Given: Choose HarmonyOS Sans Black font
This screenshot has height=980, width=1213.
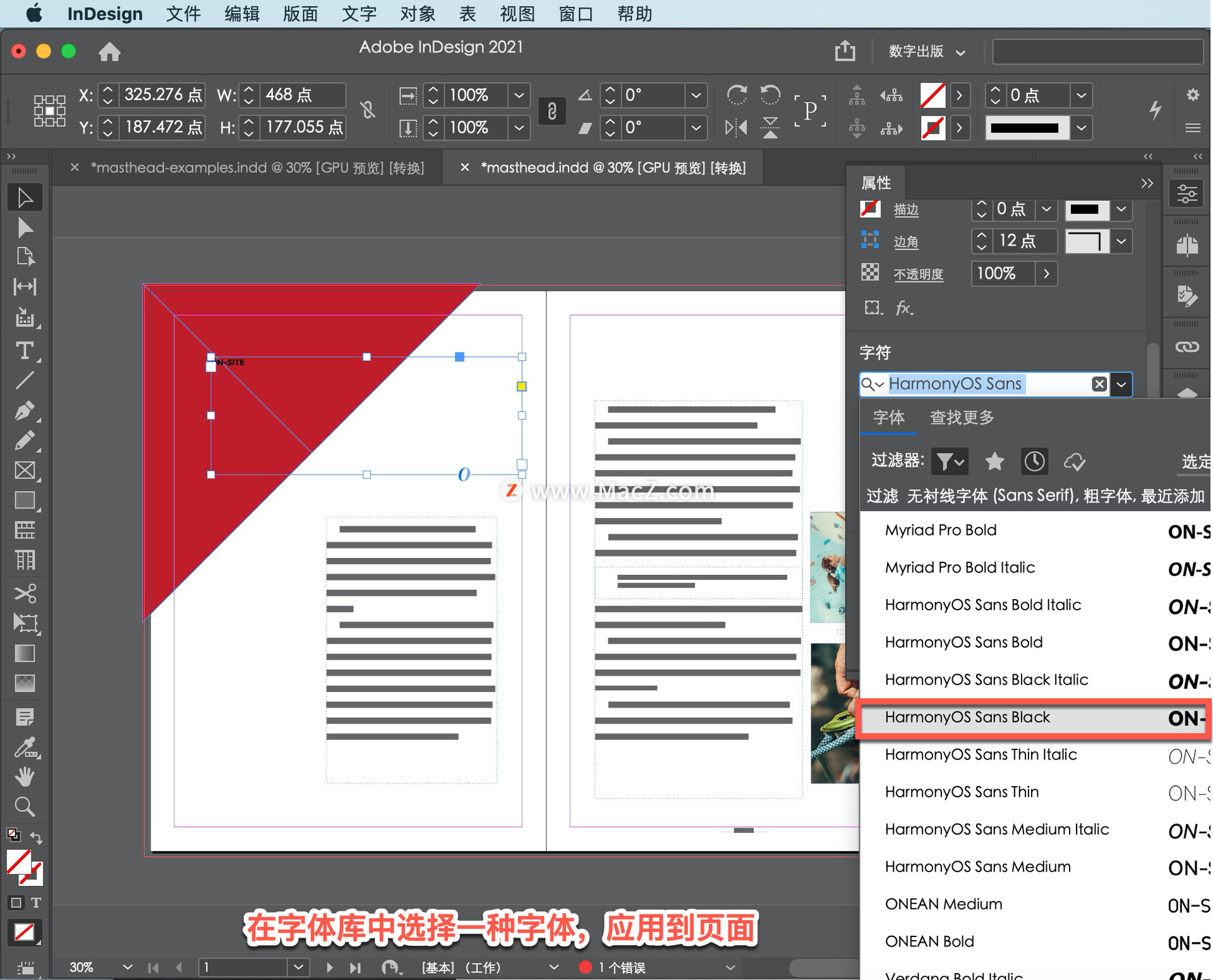Looking at the screenshot, I should click(1035, 717).
